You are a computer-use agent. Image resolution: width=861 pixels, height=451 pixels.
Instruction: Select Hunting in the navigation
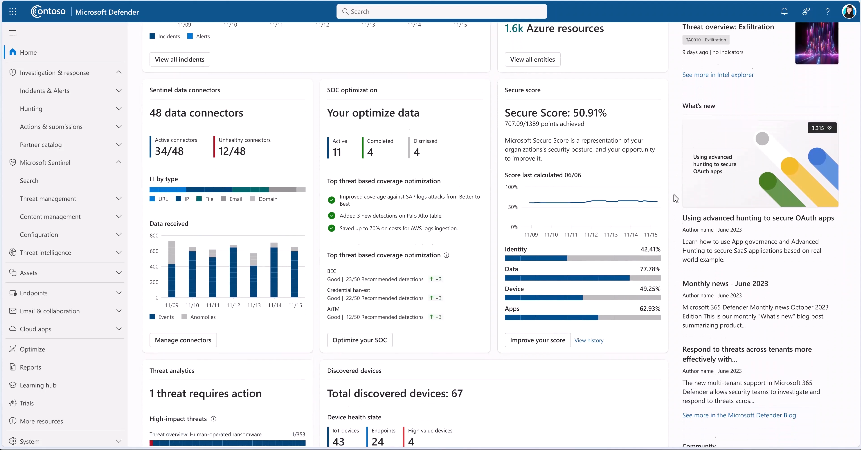pyautogui.click(x=31, y=109)
